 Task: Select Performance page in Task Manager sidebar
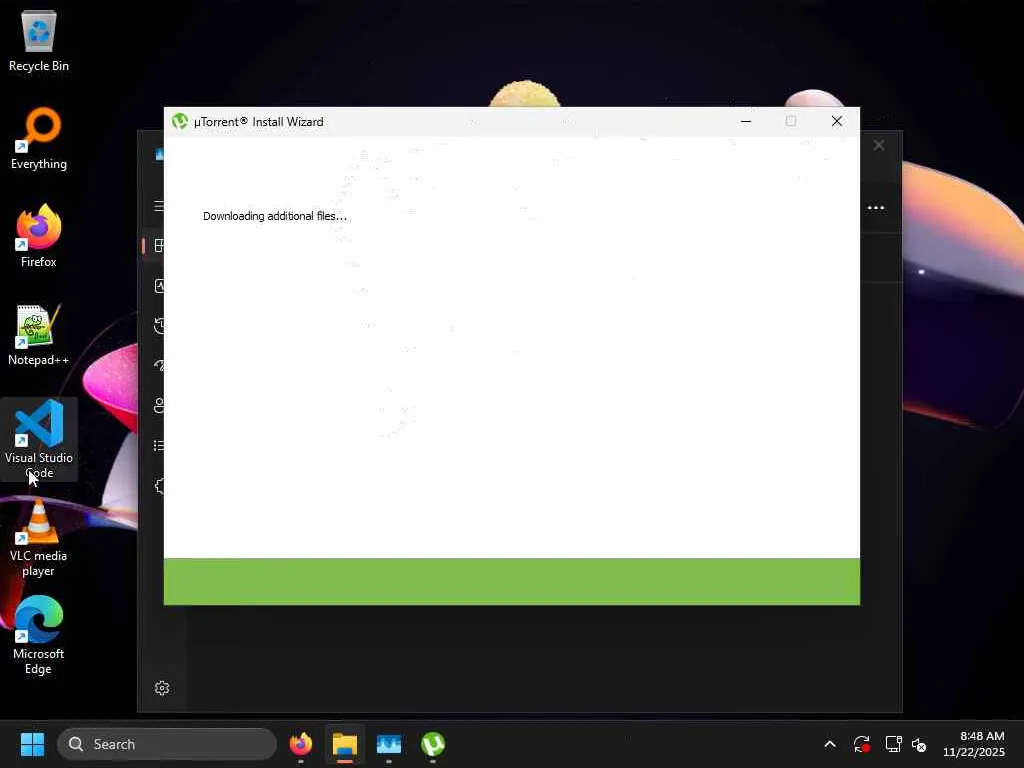pyautogui.click(x=158, y=285)
